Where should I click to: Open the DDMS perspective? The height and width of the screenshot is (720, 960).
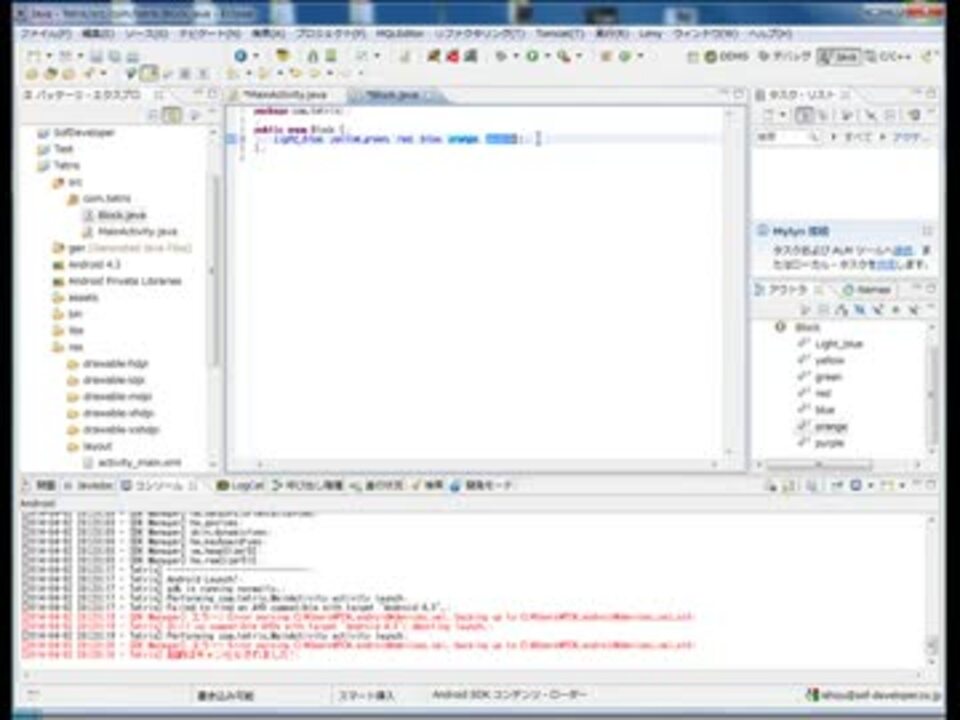[x=727, y=56]
